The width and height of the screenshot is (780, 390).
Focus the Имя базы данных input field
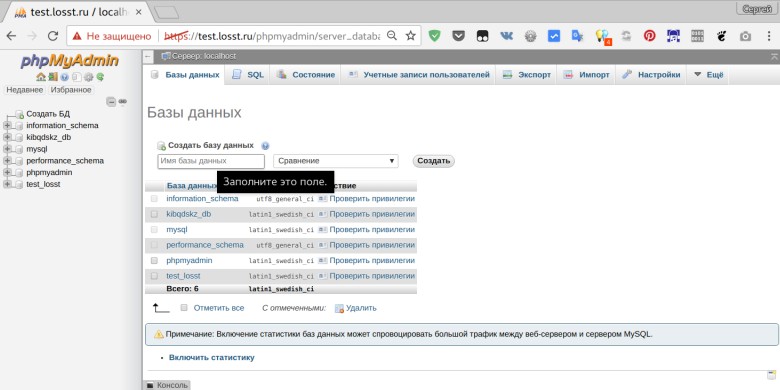coord(211,161)
